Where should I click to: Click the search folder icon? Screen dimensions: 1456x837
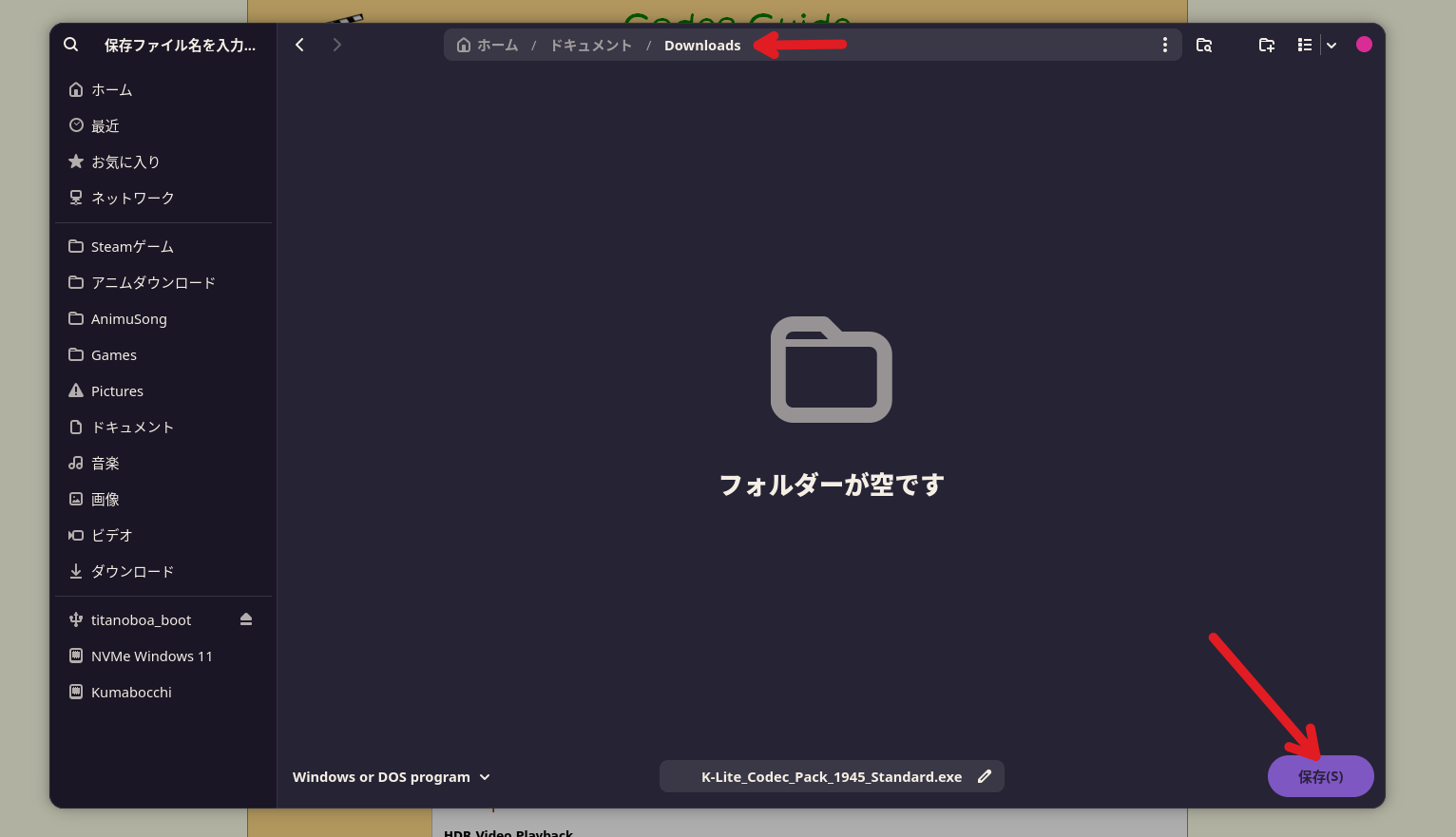[1204, 45]
